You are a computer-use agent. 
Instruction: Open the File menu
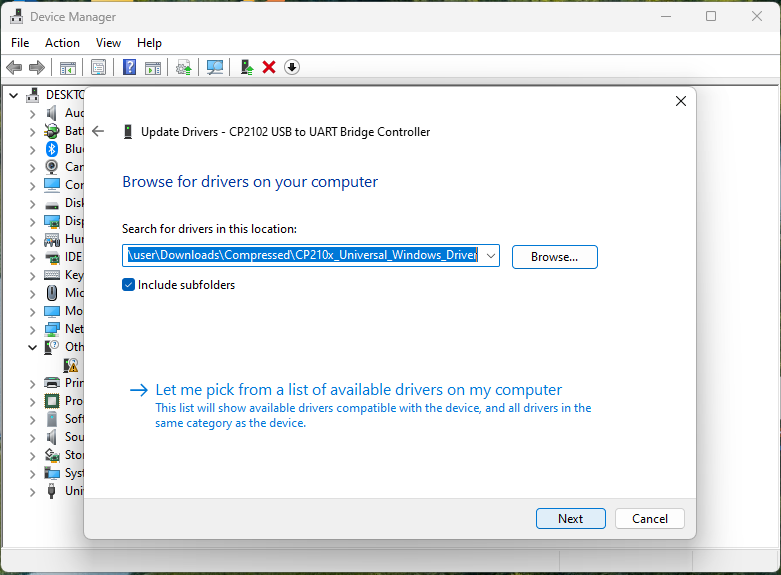(20, 43)
